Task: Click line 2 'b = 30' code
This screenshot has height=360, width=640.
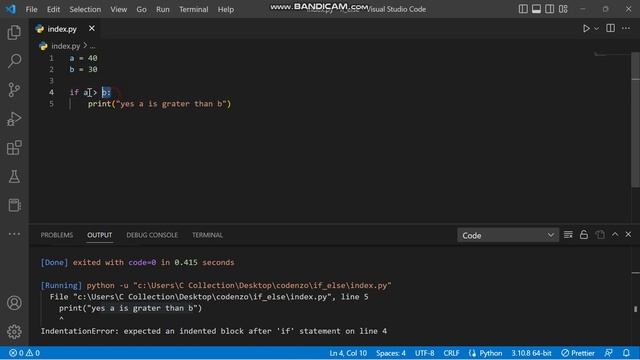Action: 83,69
